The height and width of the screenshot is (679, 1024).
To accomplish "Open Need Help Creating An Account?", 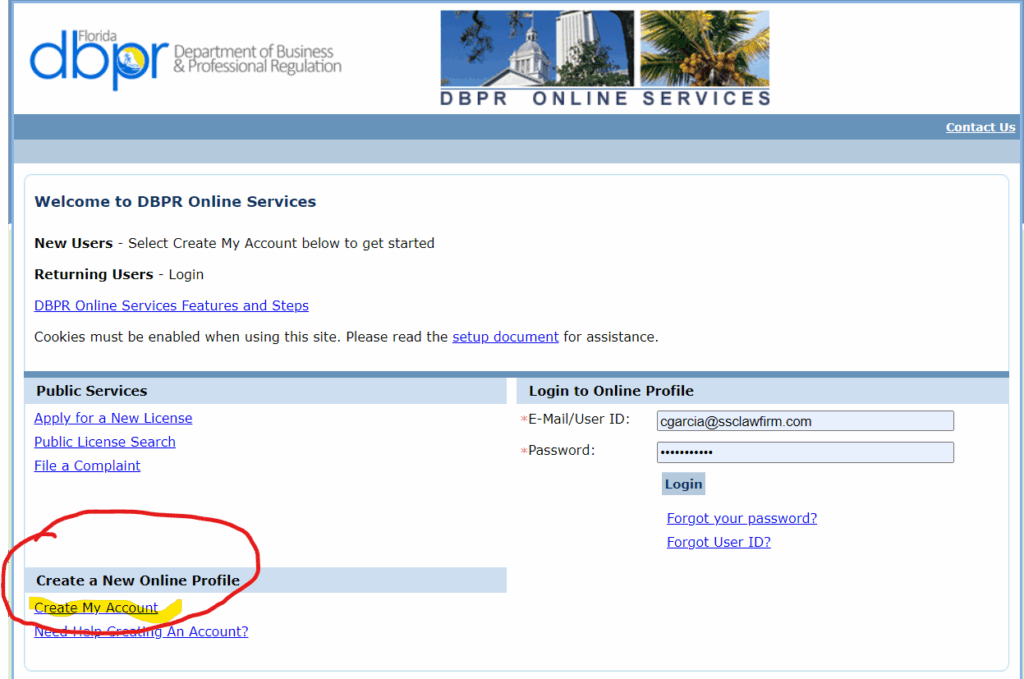I will pos(141,632).
